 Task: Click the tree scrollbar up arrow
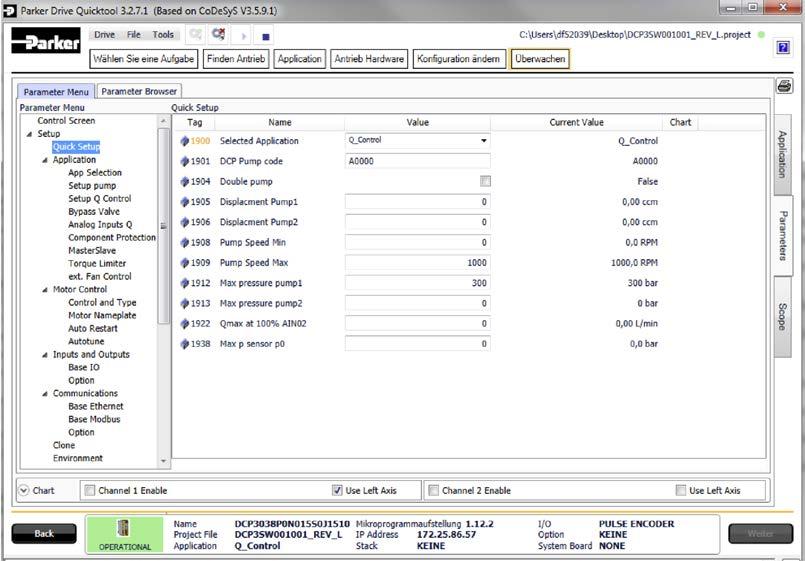[x=163, y=121]
